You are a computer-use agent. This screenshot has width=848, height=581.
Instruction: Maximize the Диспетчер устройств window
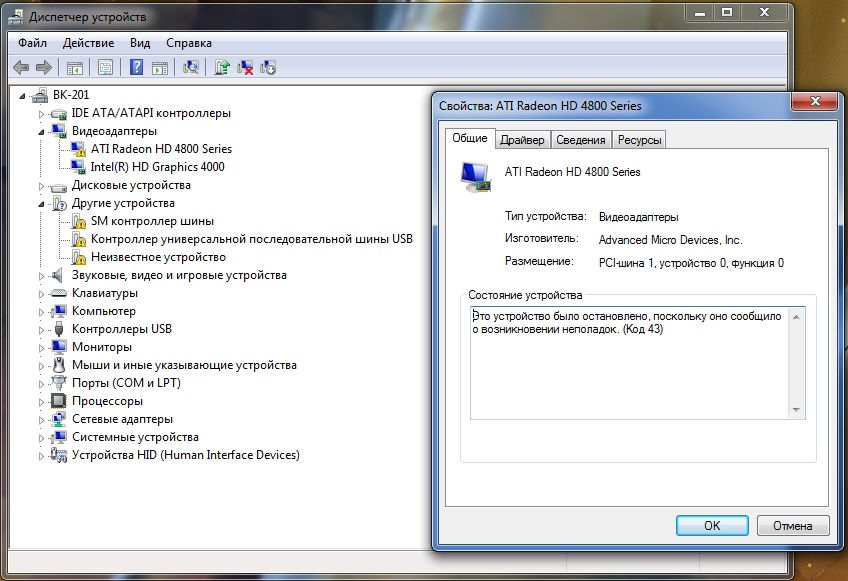coord(727,12)
